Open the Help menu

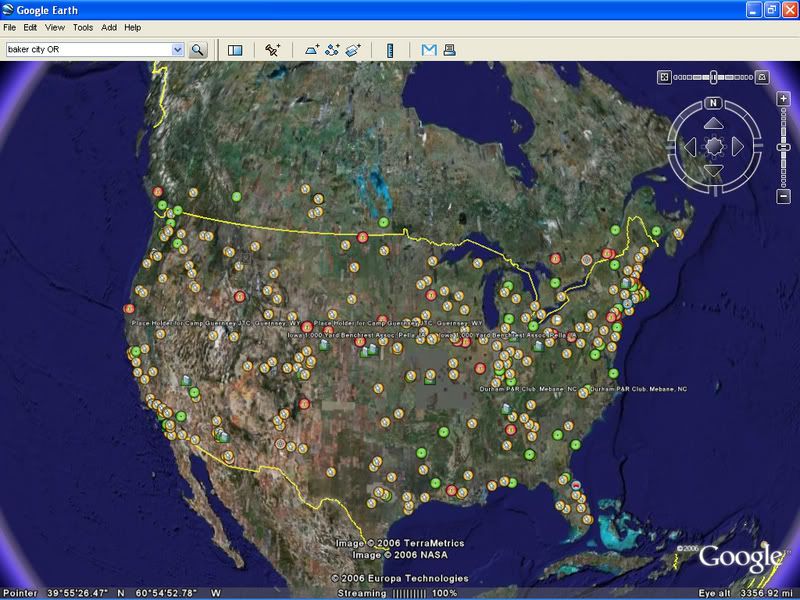132,28
